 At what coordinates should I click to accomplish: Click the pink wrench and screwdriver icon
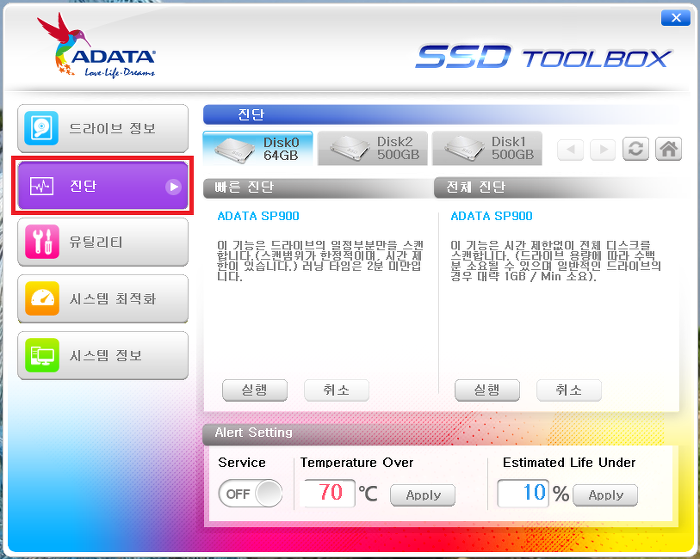tap(42, 242)
